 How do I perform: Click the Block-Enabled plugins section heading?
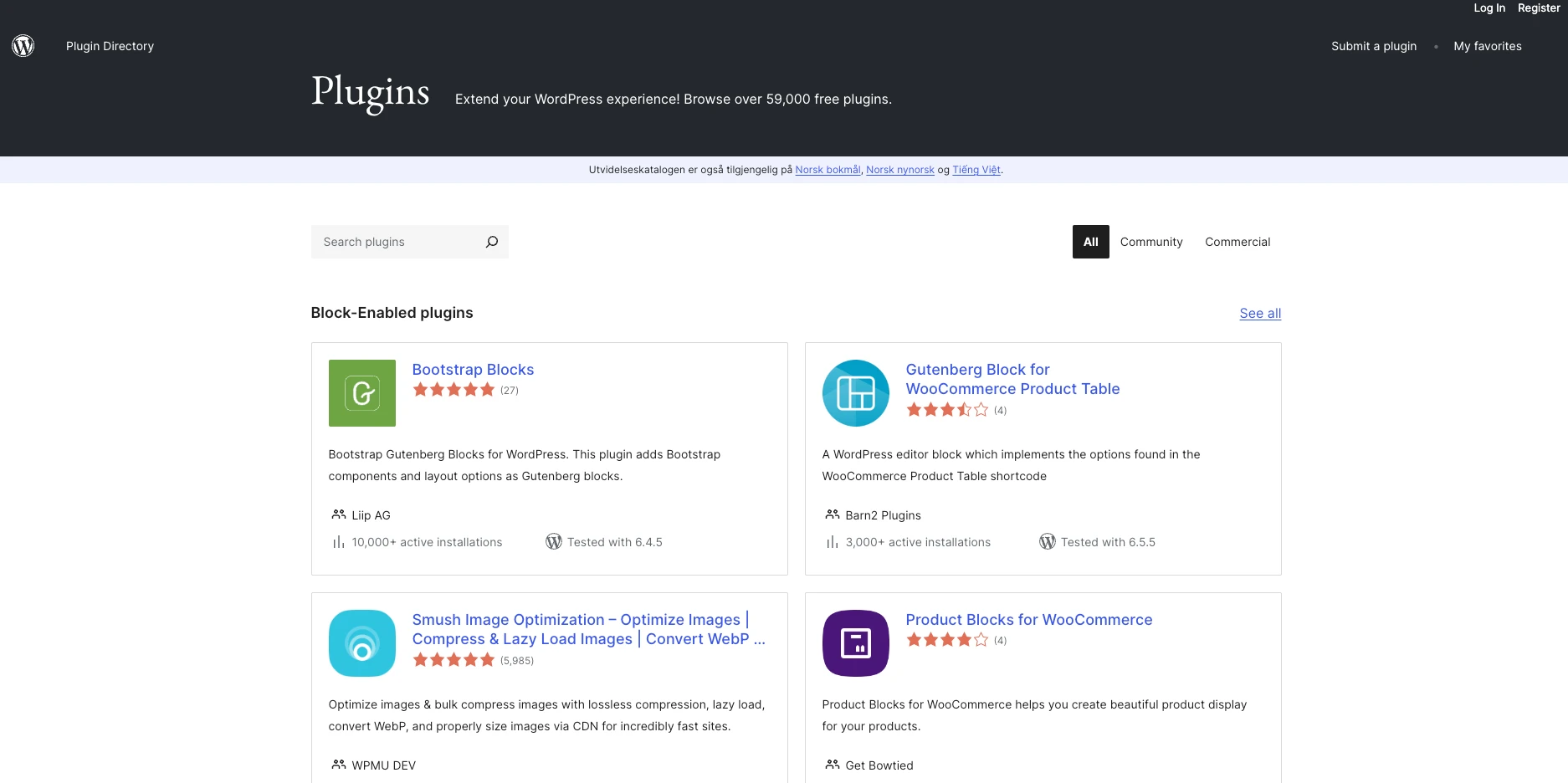pyautogui.click(x=392, y=313)
